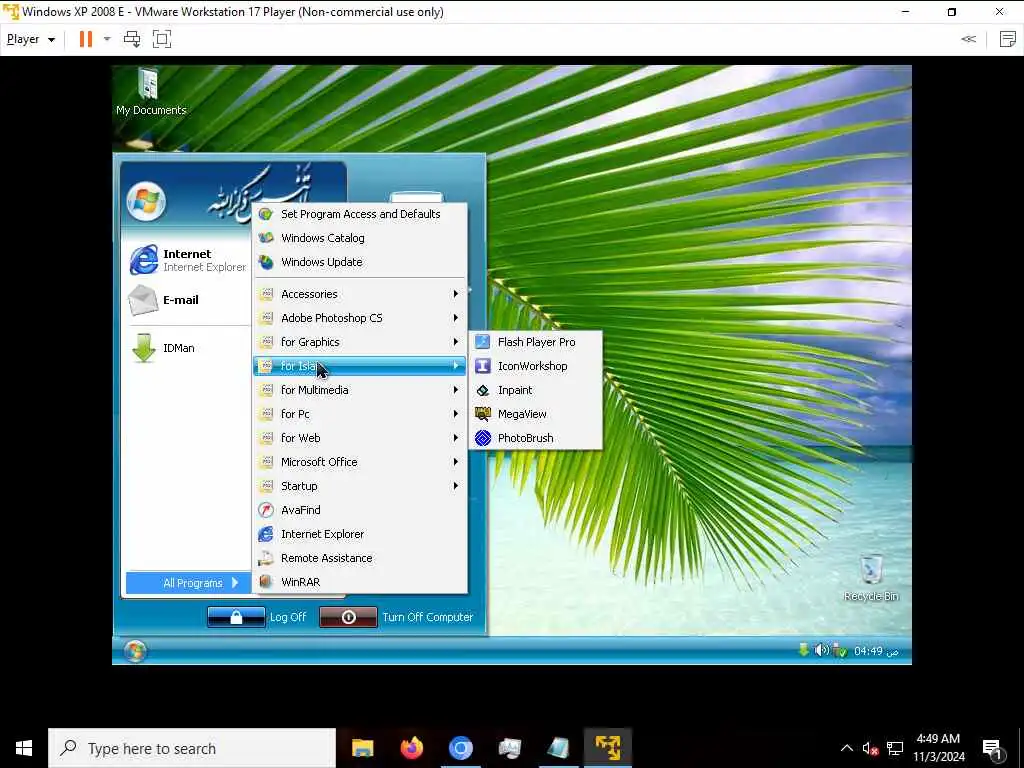Open Internet Explorer in All Programs list
1024x768 pixels.
pos(360,534)
